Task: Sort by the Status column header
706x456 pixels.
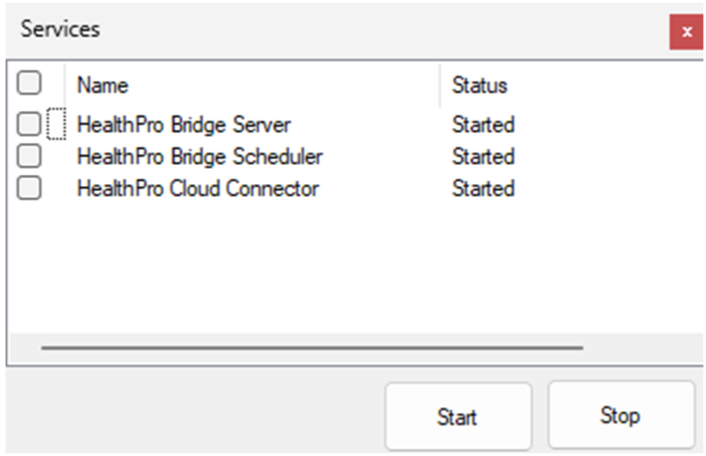Action: tap(480, 85)
